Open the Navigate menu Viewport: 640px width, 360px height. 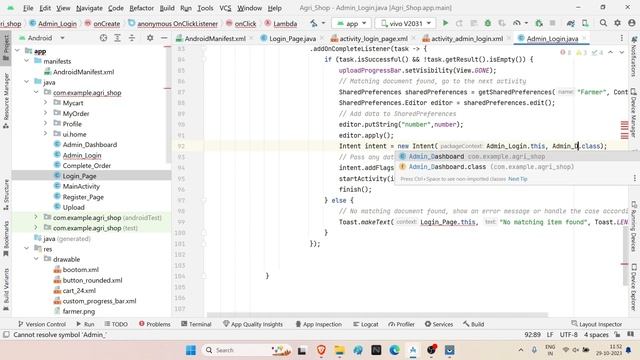[x=89, y=8]
